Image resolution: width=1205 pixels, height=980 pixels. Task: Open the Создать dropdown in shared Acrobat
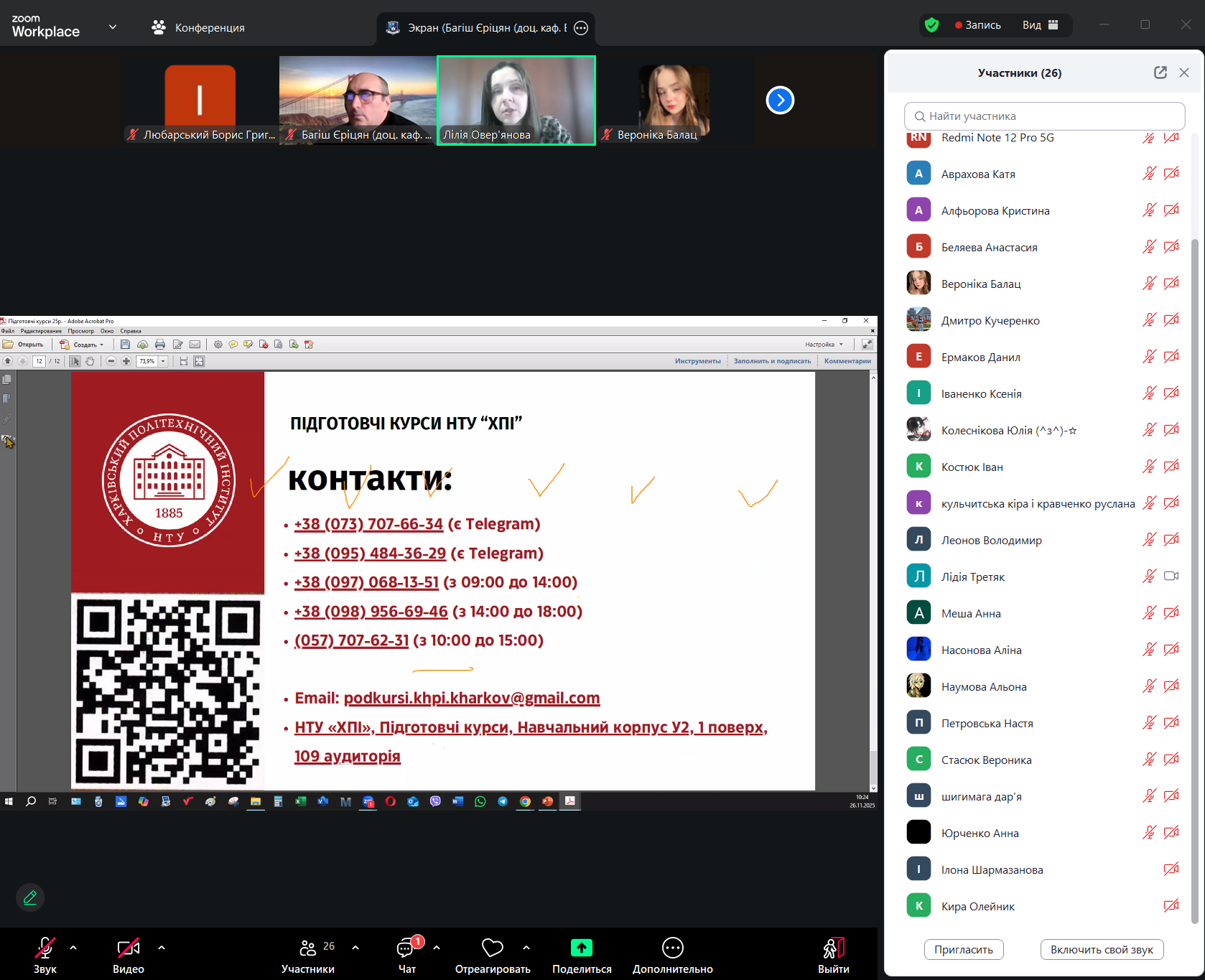(x=82, y=345)
